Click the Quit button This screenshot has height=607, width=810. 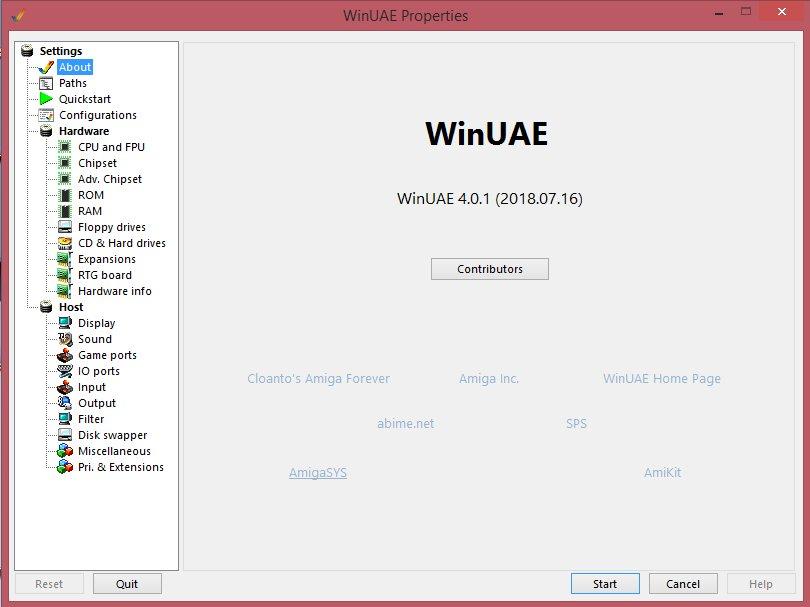(127, 584)
